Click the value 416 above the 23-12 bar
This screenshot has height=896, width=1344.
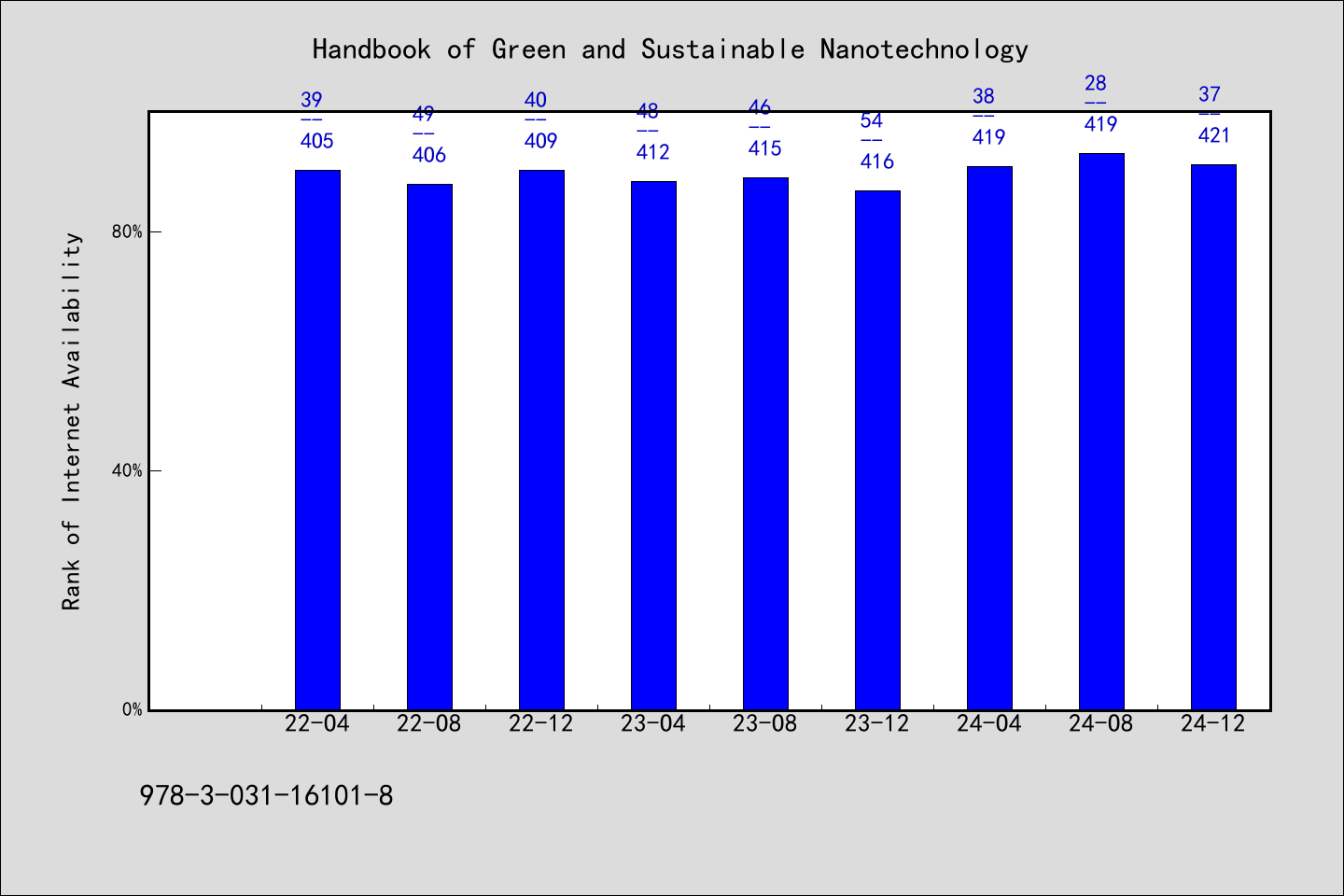pyautogui.click(x=877, y=161)
